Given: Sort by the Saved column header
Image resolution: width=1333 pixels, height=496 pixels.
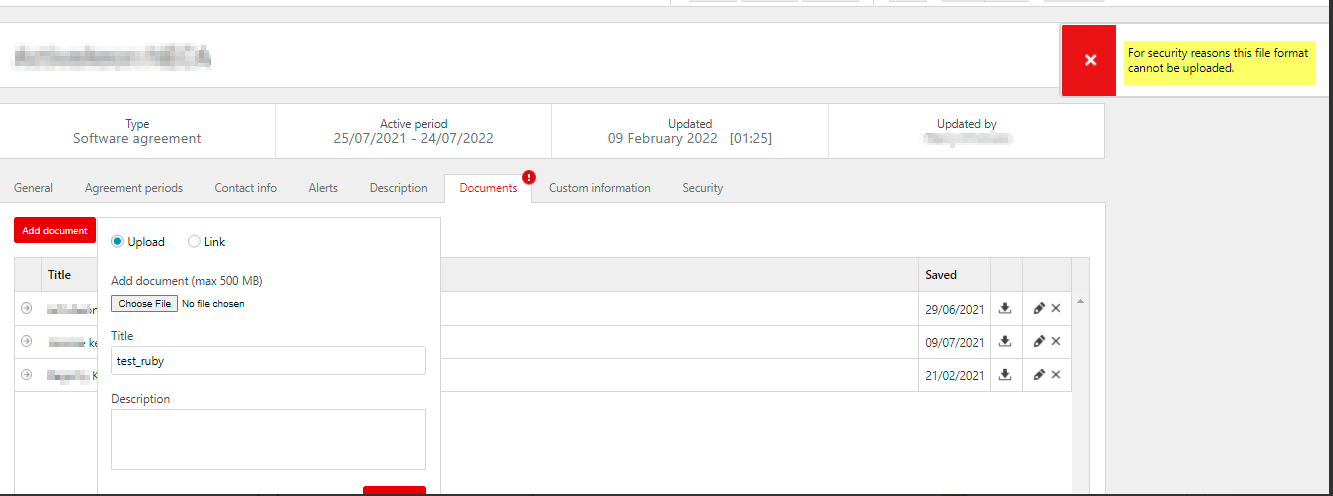Looking at the screenshot, I should pos(941,275).
